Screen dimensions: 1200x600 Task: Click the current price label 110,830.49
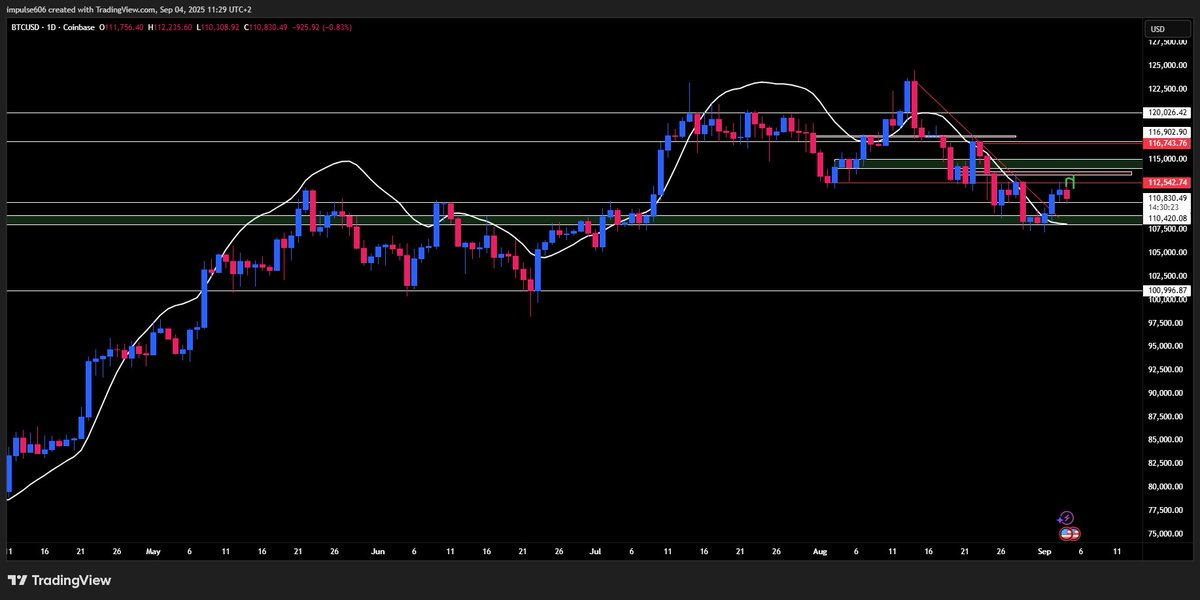click(x=1166, y=198)
